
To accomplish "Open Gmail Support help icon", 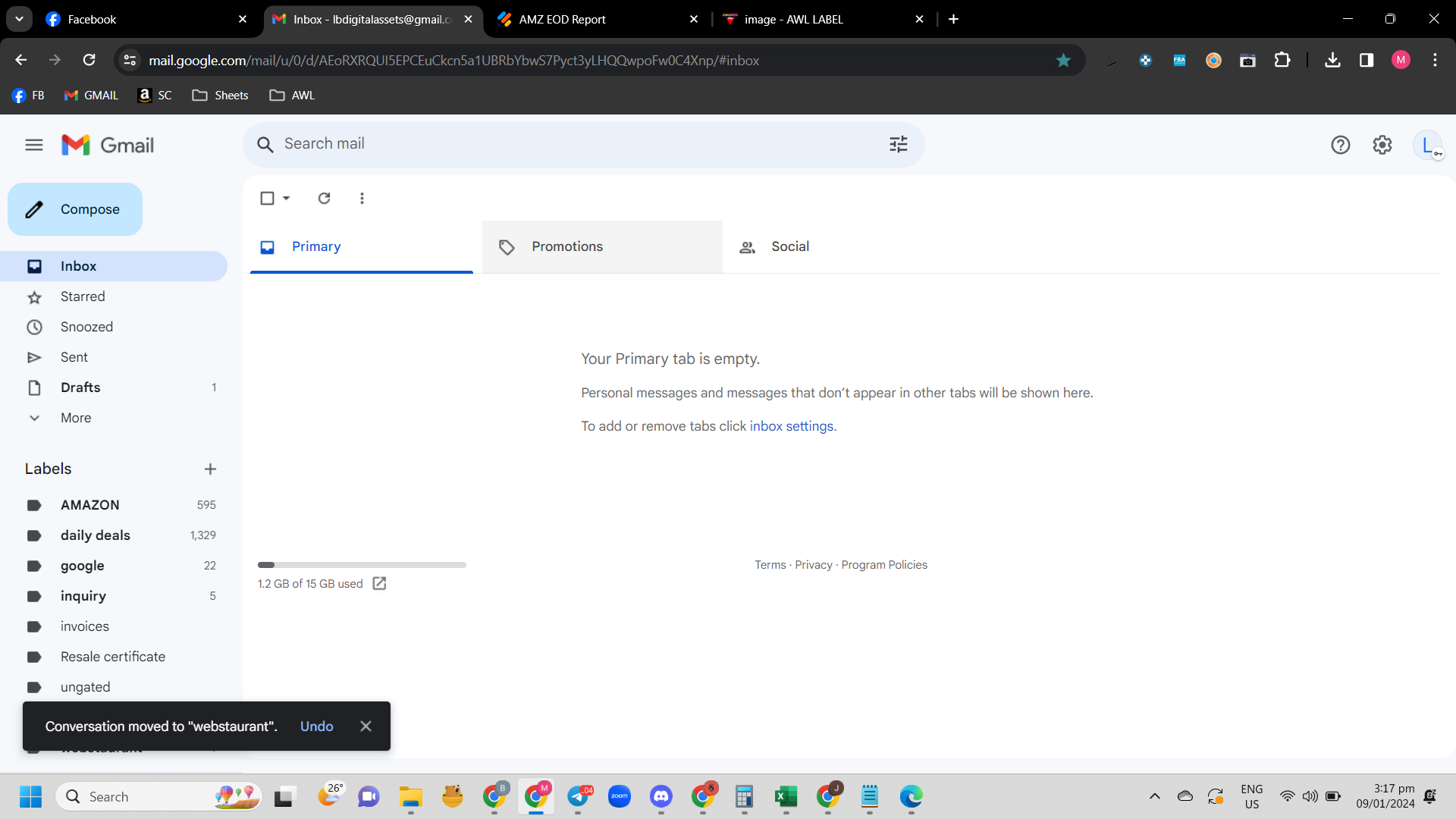I will [x=1341, y=145].
